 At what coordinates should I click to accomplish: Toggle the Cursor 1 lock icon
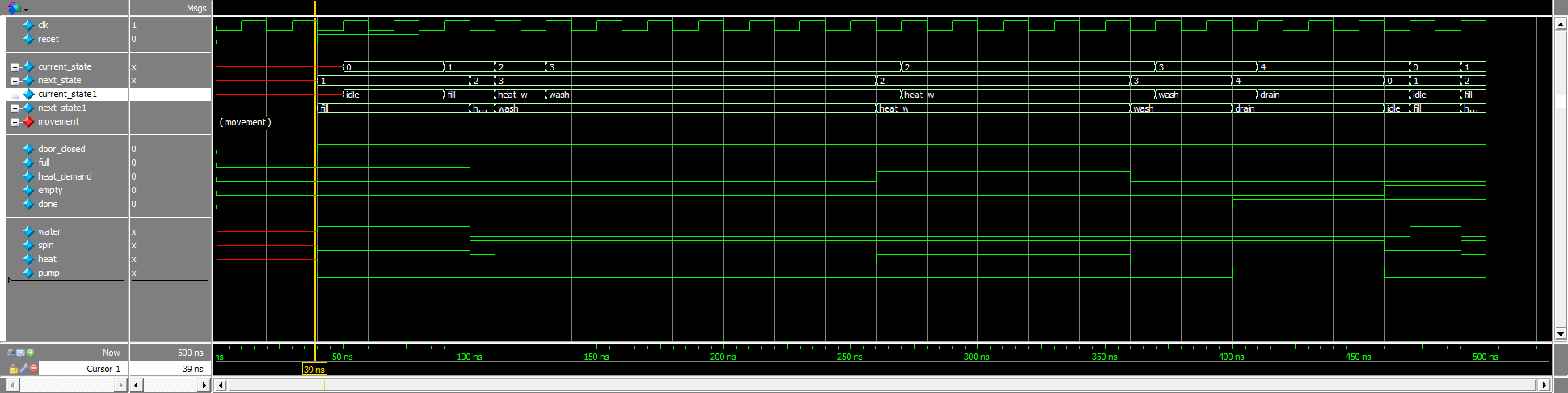13,368
